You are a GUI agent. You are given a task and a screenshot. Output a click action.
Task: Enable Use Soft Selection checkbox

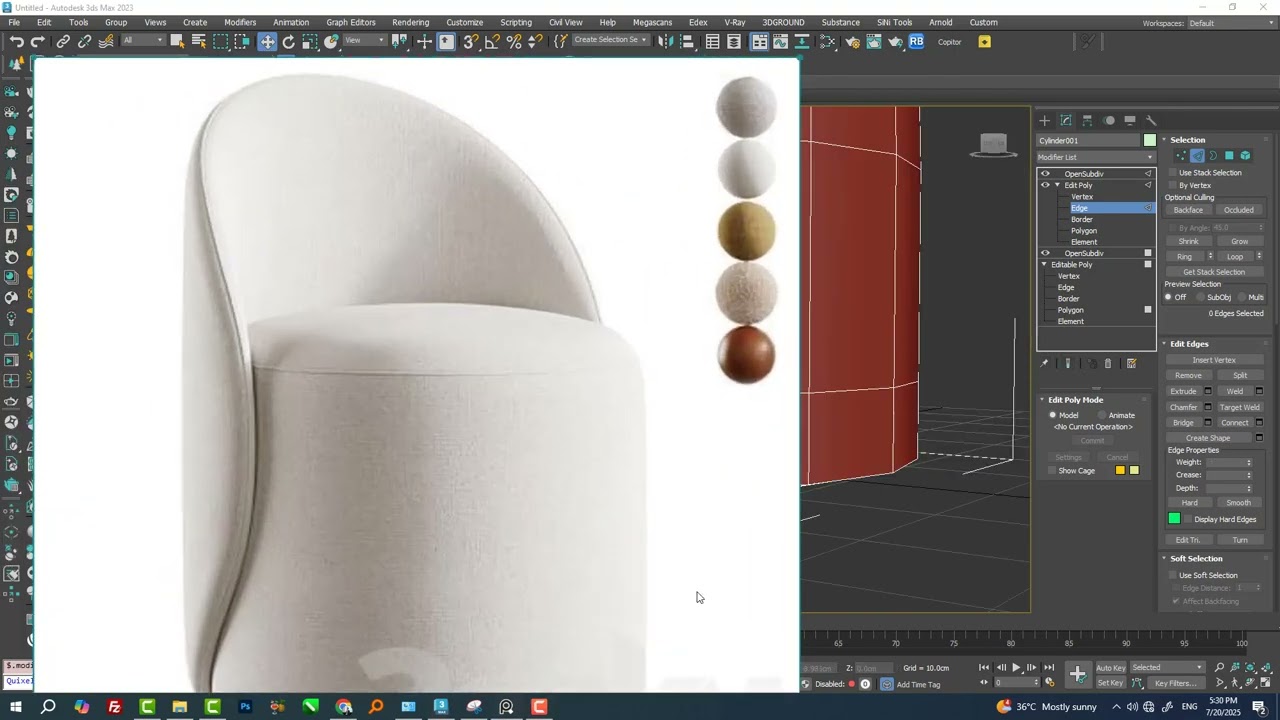click(x=1172, y=575)
